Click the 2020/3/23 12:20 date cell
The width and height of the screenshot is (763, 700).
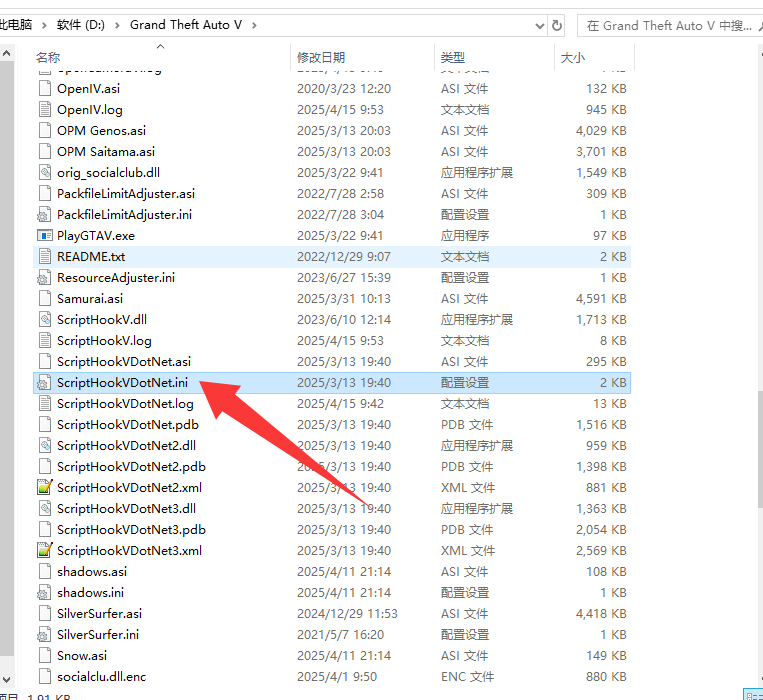(x=344, y=89)
